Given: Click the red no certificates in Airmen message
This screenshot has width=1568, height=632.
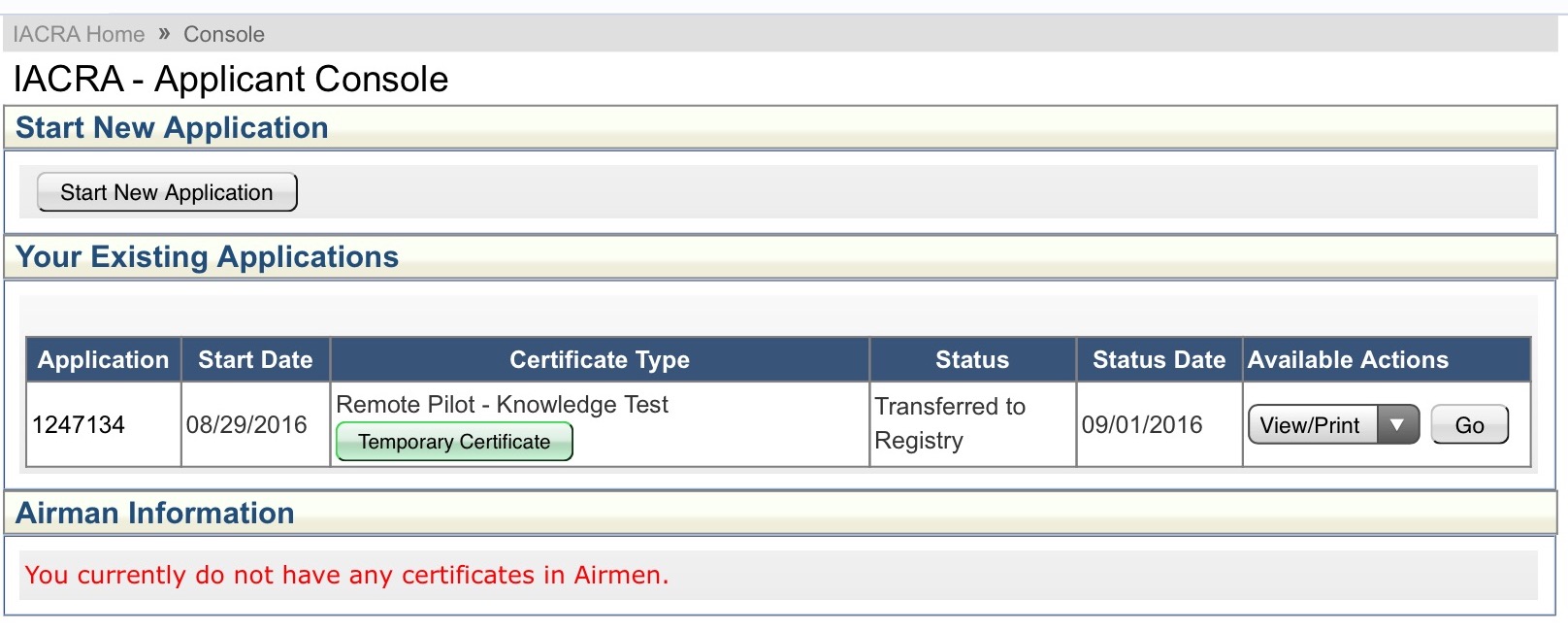Looking at the screenshot, I should (346, 575).
